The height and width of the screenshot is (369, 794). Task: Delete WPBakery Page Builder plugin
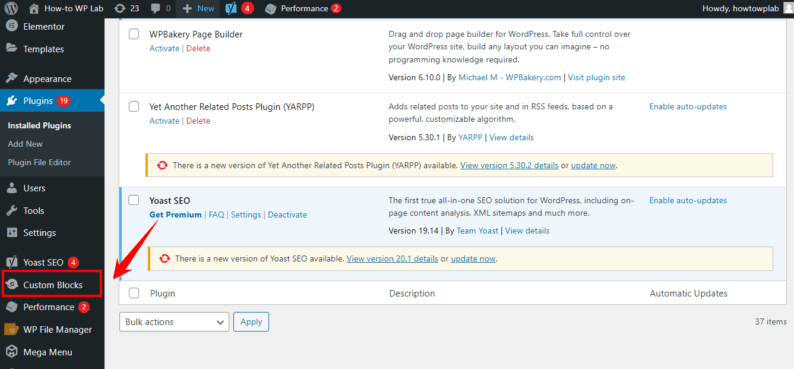[198, 48]
